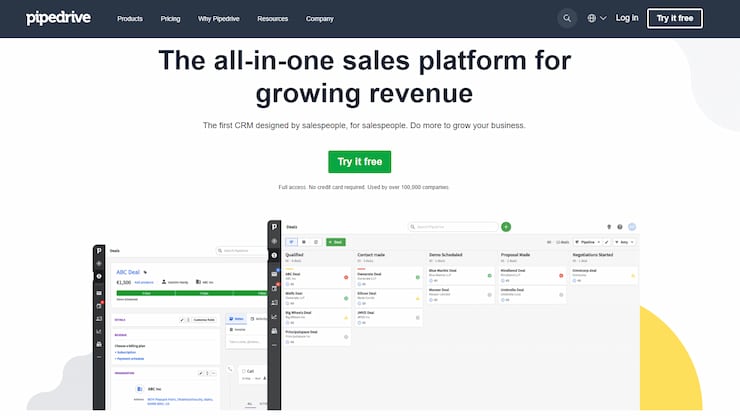Open the Company menu
This screenshot has width=740, height=416.
pyautogui.click(x=320, y=19)
